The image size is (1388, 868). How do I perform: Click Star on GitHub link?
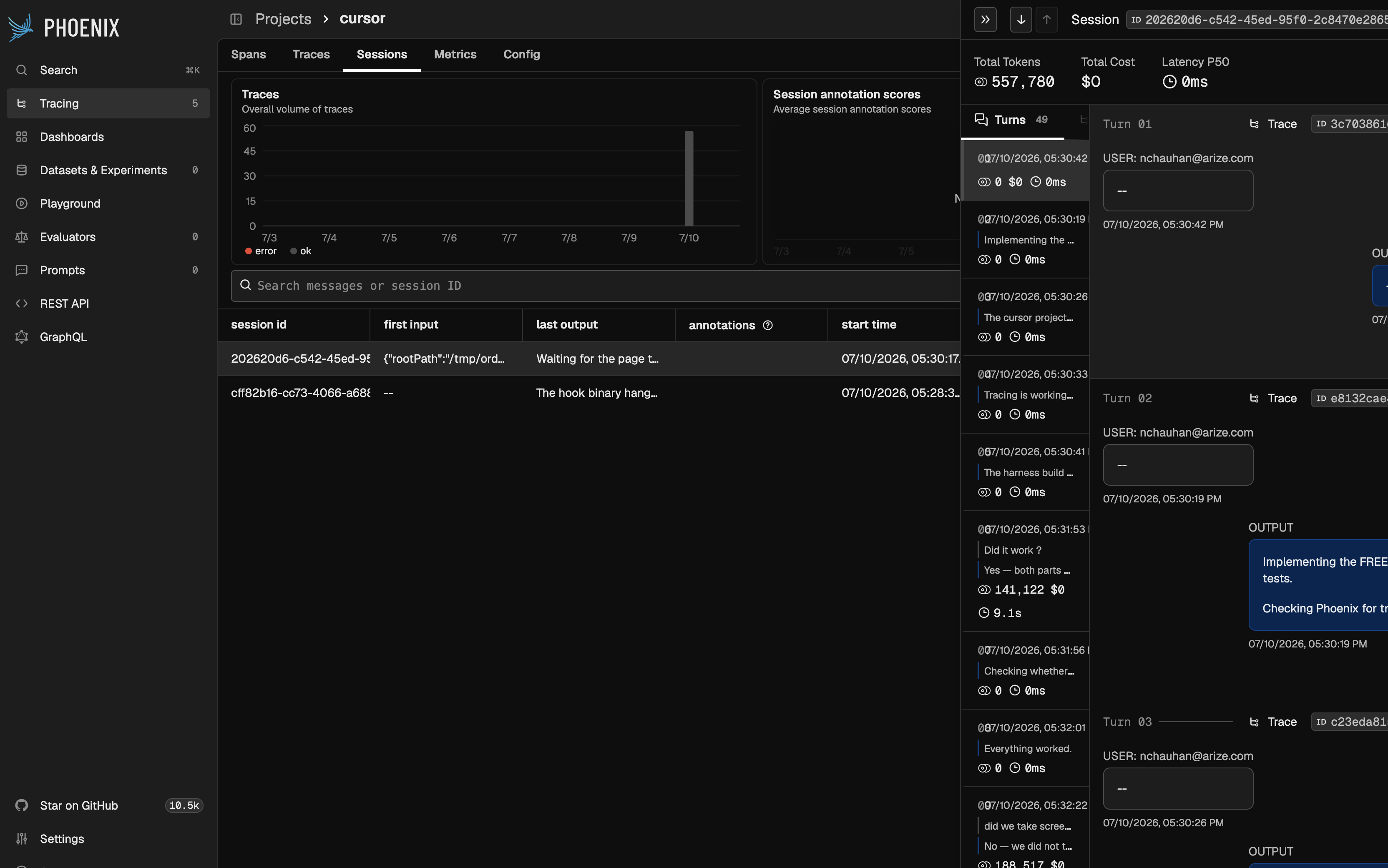pyautogui.click(x=108, y=805)
